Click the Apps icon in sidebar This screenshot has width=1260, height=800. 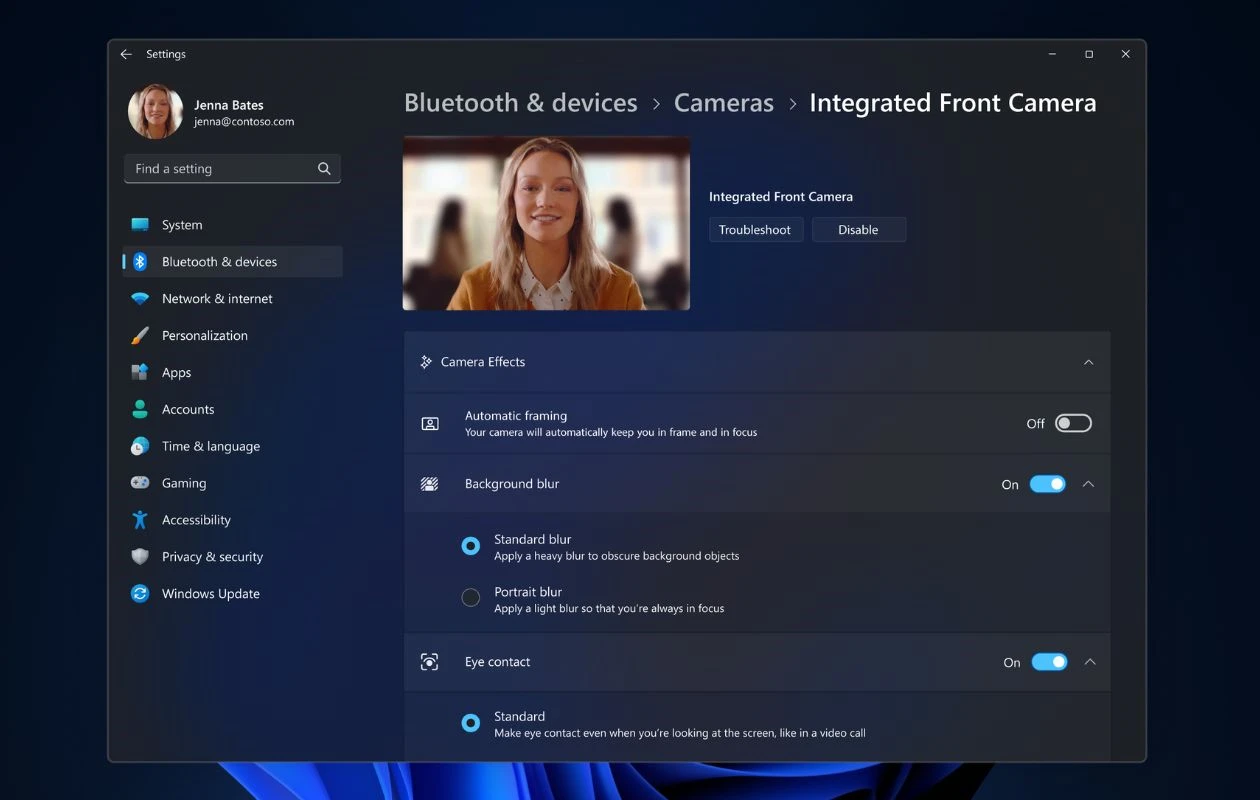[140, 372]
